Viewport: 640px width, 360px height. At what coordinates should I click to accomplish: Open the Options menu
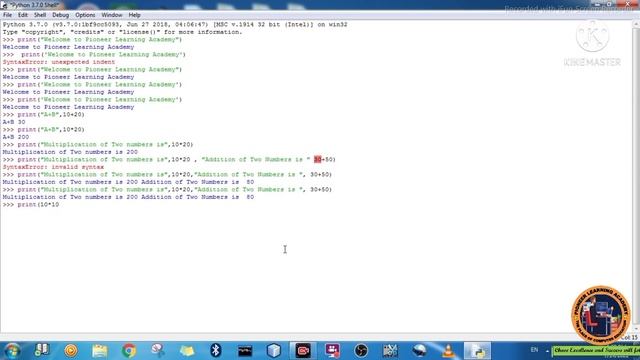point(85,15)
